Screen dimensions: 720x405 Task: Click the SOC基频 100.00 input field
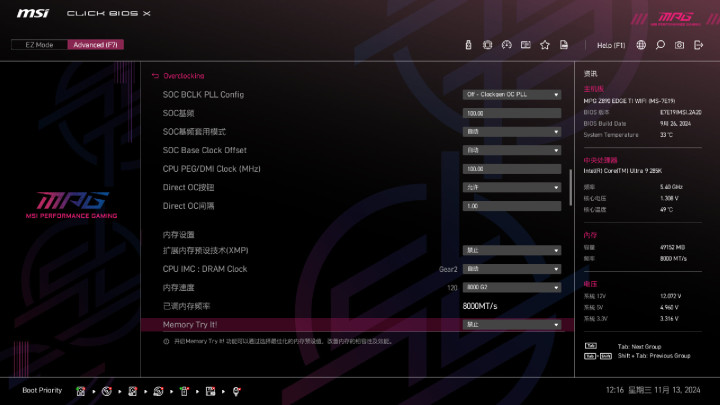pyautogui.click(x=512, y=113)
